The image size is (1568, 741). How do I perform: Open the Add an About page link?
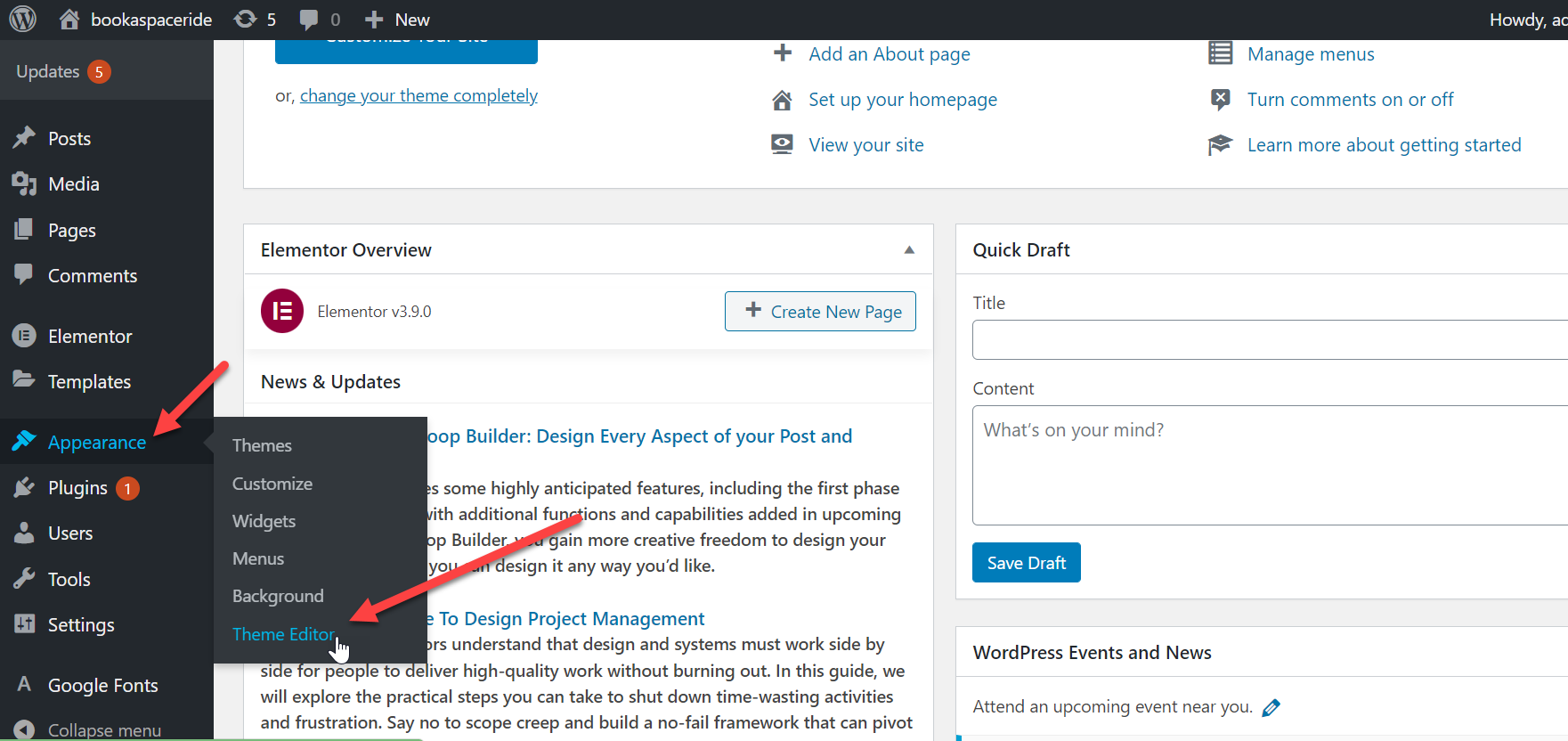click(x=890, y=54)
